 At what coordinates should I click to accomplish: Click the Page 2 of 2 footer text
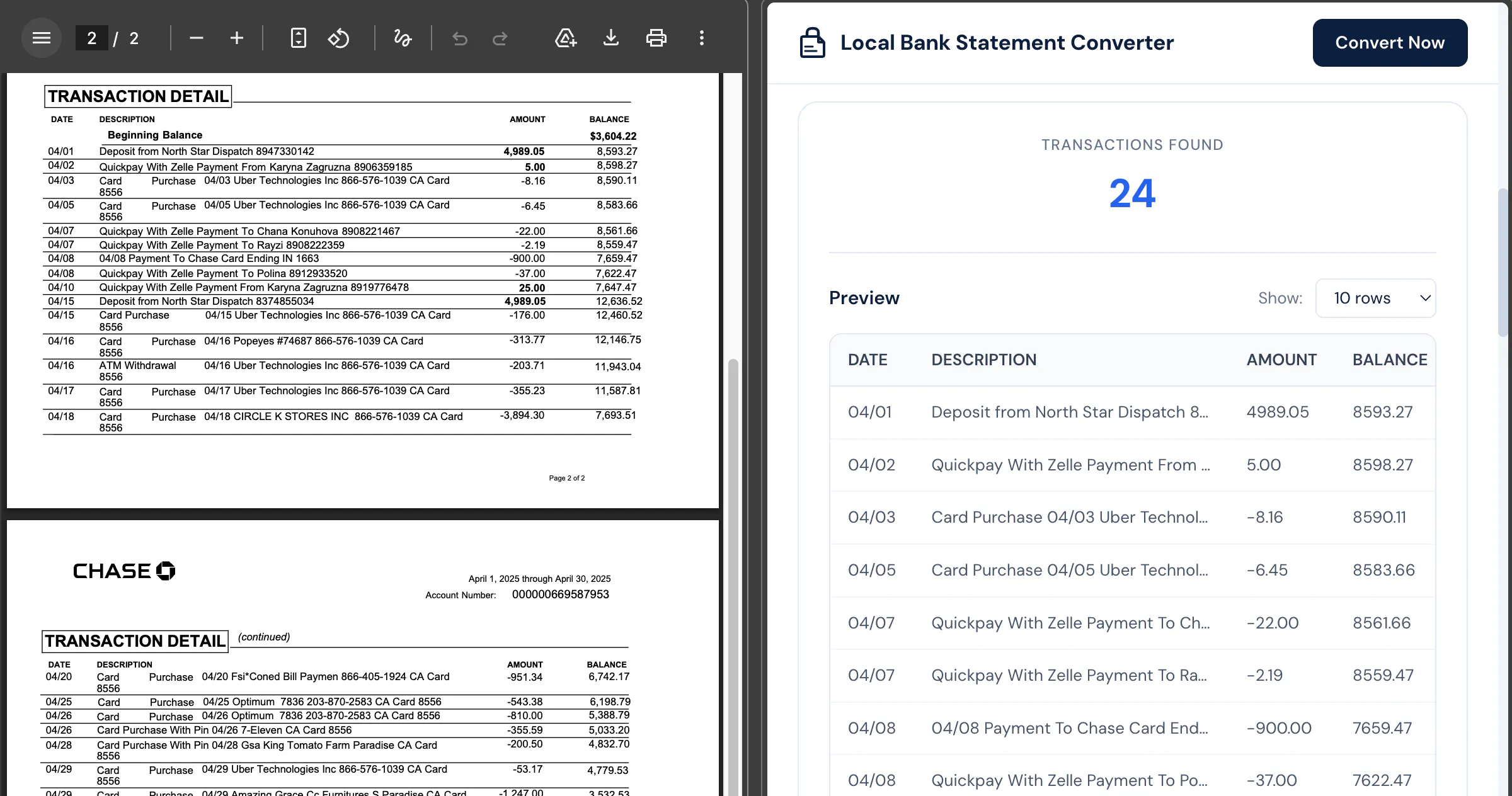point(566,478)
